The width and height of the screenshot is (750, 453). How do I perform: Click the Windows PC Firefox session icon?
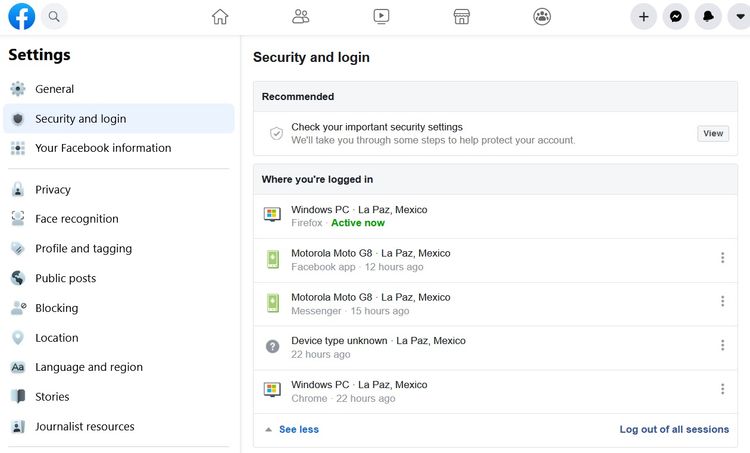point(272,215)
